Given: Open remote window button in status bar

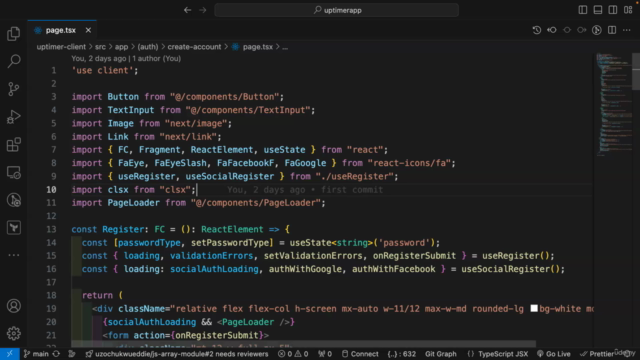Looking at the screenshot, I should pos(9,354).
